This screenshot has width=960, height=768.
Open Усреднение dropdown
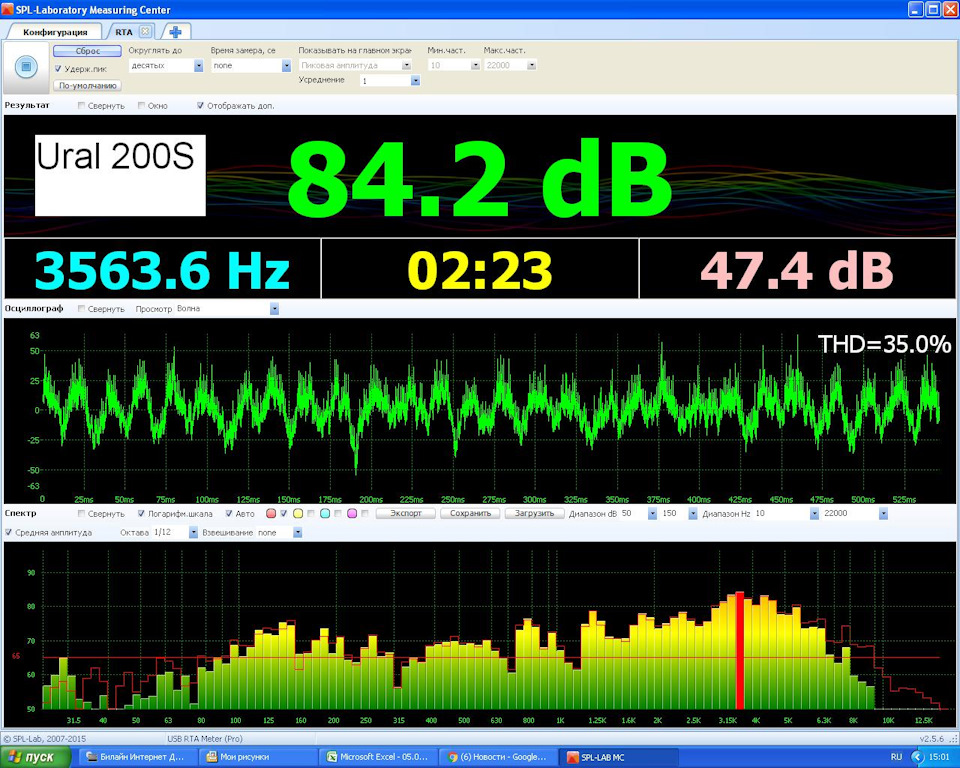tap(416, 80)
